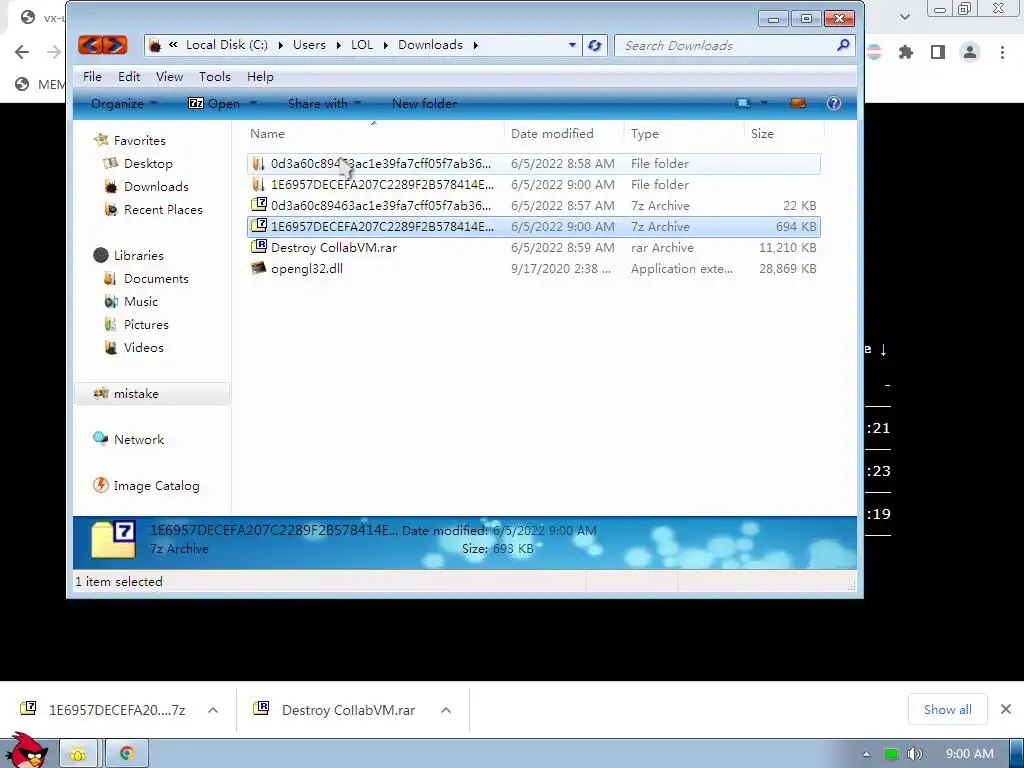The image size is (1024, 768).
Task: Select the opengl32.dll file icon
Action: pyautogui.click(x=259, y=268)
